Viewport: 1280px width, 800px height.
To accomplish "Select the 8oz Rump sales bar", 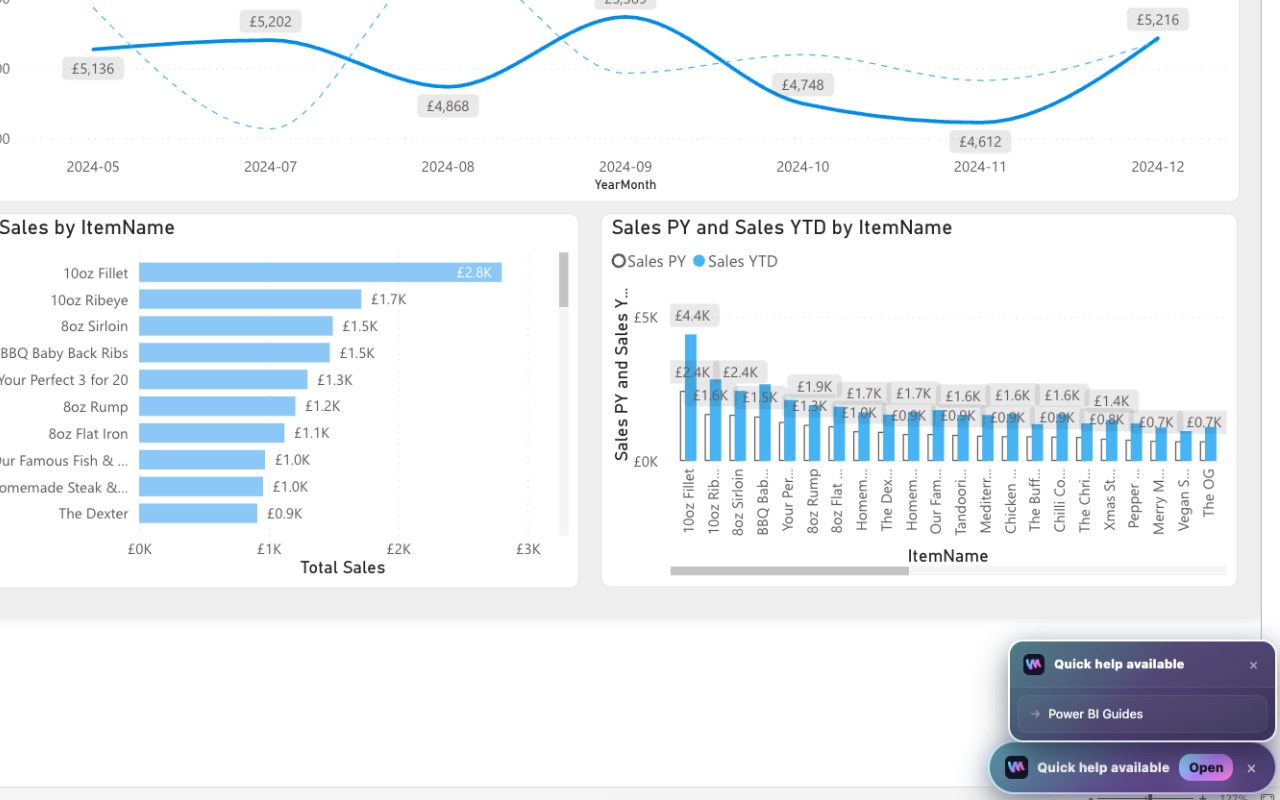I will [217, 406].
